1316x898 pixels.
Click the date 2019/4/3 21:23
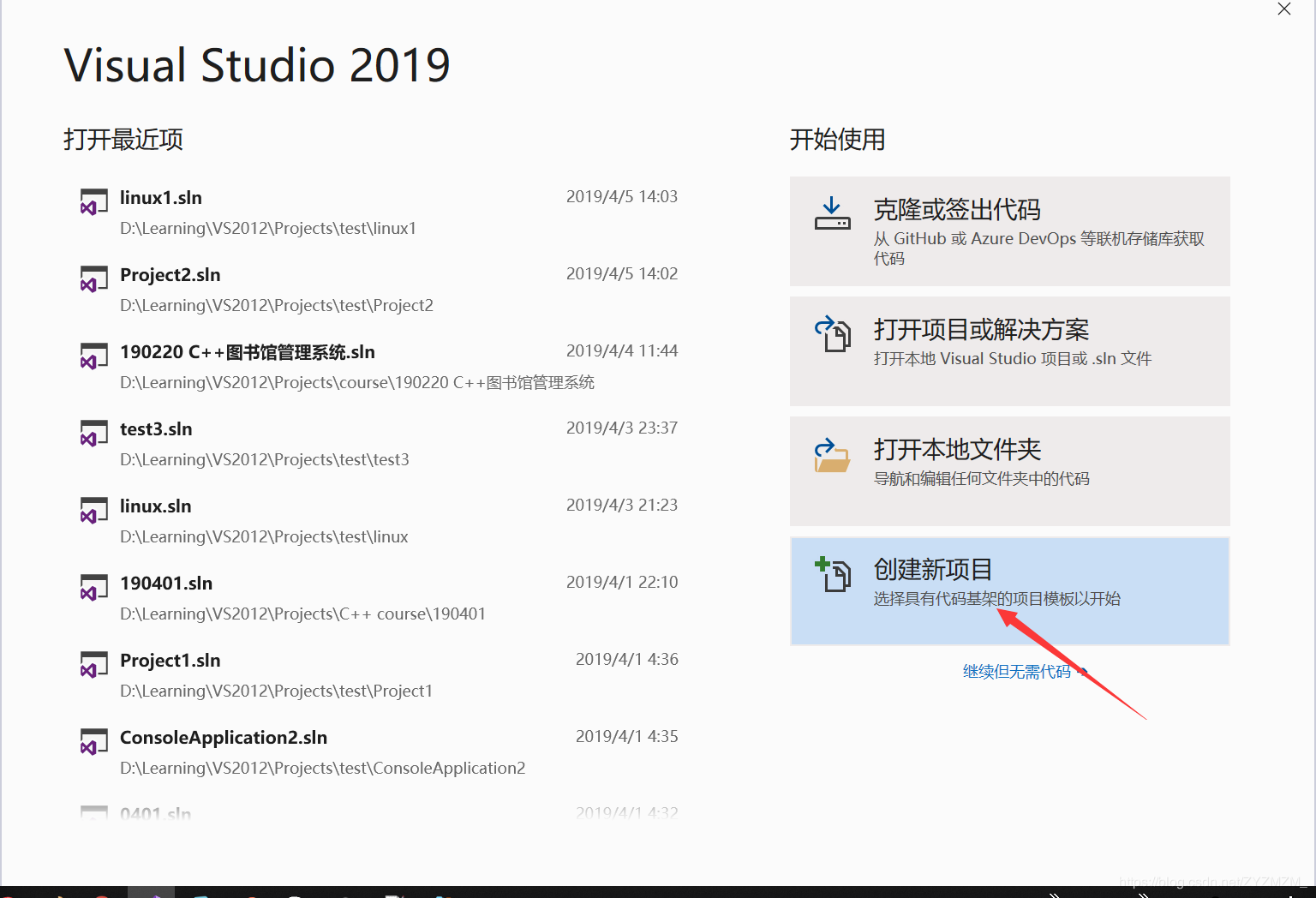622,506
